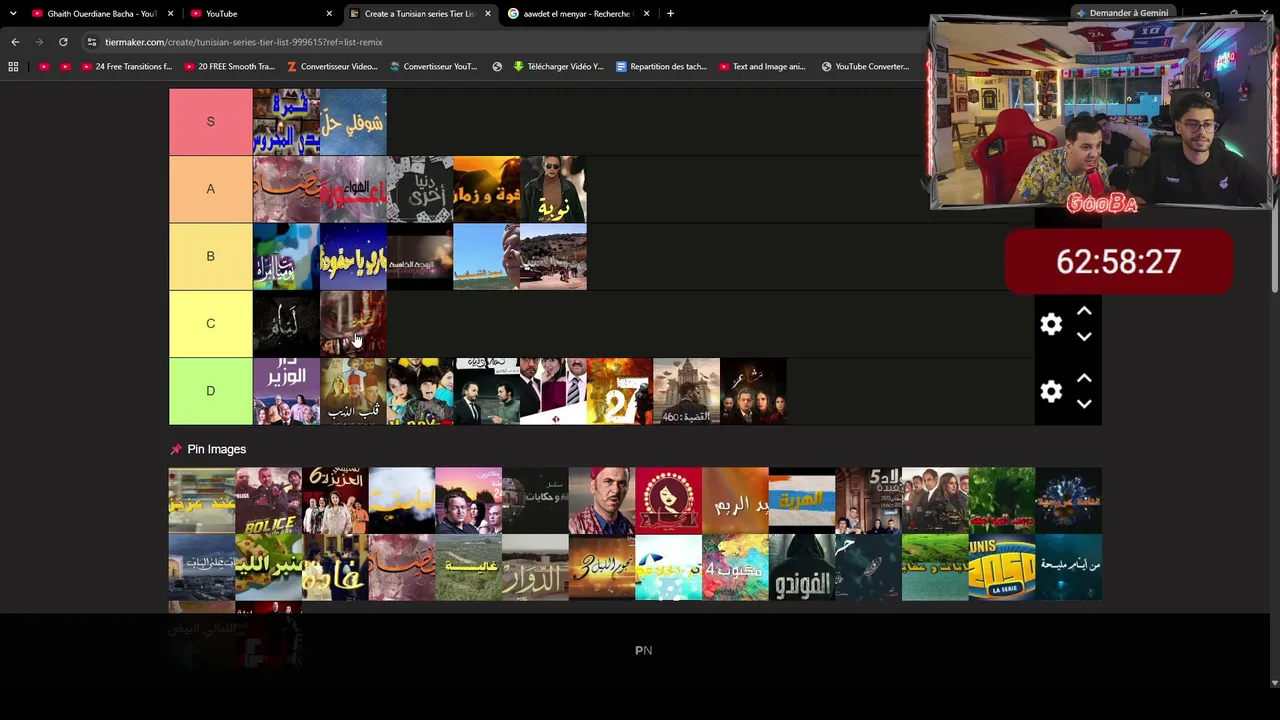The width and height of the screenshot is (1280, 720).
Task: Expand the tab search dropdown arrow
Action: click(13, 14)
